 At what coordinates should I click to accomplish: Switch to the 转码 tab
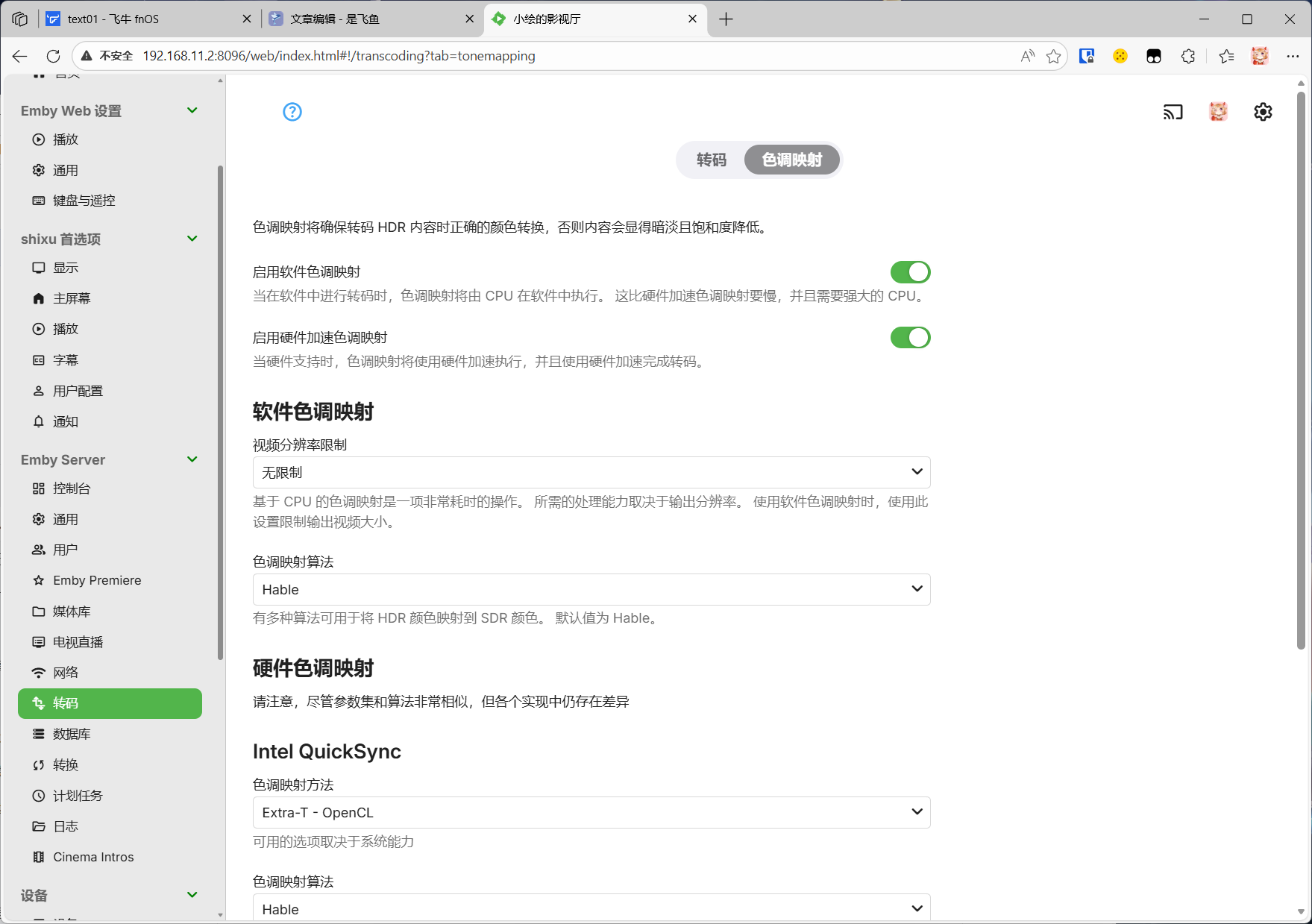711,160
